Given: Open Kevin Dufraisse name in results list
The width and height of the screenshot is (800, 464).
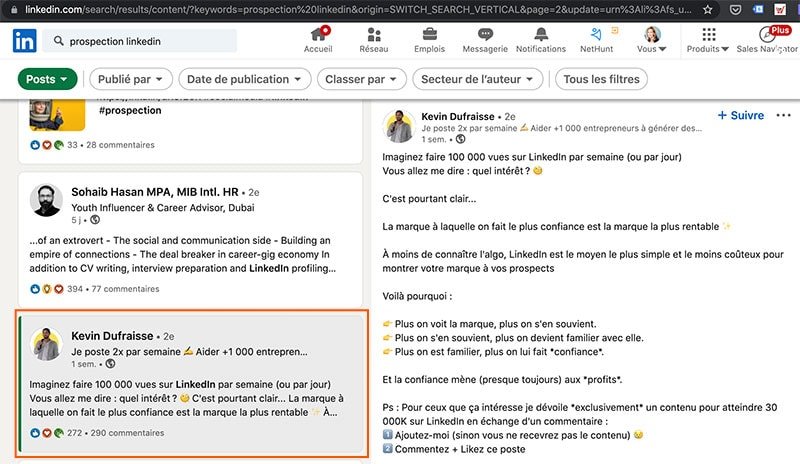Looking at the screenshot, I should (112, 336).
